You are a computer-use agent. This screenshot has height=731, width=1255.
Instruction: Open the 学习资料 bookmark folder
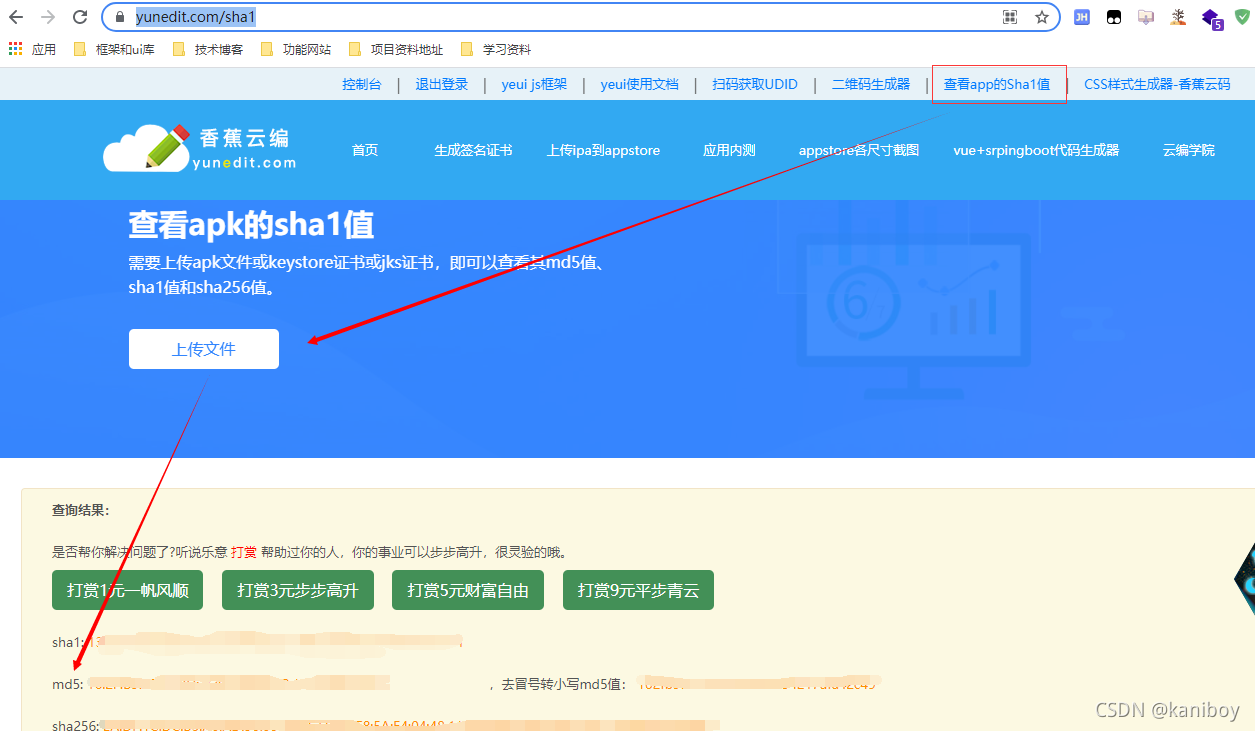click(x=496, y=49)
